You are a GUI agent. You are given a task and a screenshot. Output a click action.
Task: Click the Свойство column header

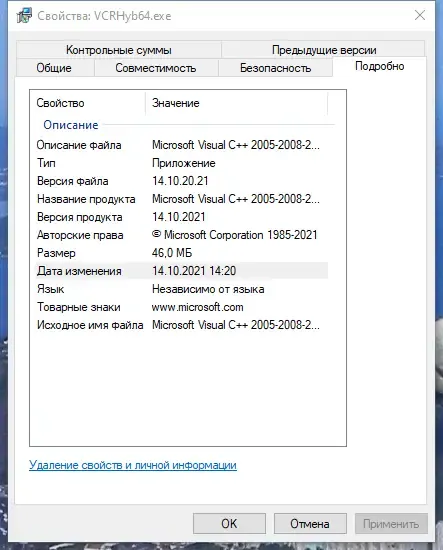click(x=88, y=103)
